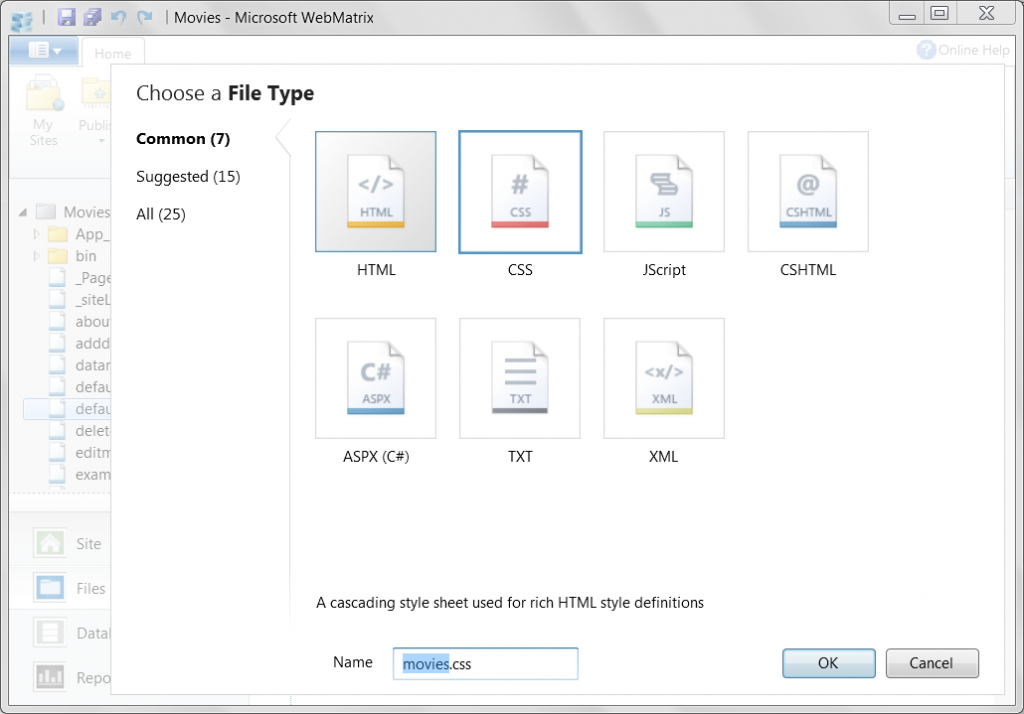Select the Suggested (15) category
Viewport: 1024px width, 714px height.
(x=188, y=176)
